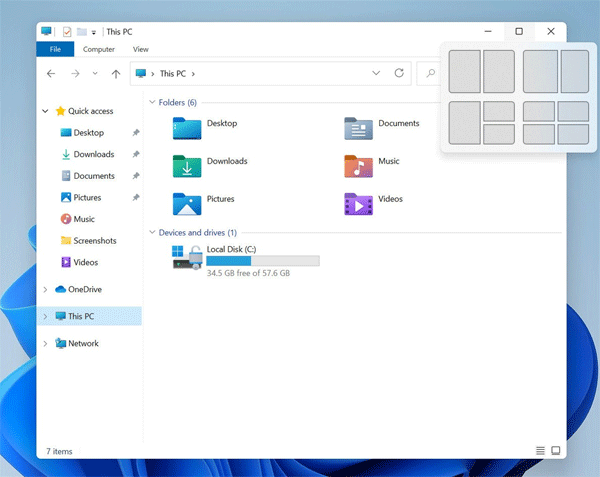Click This PC in the address bar
The width and height of the screenshot is (600, 477).
(173, 73)
